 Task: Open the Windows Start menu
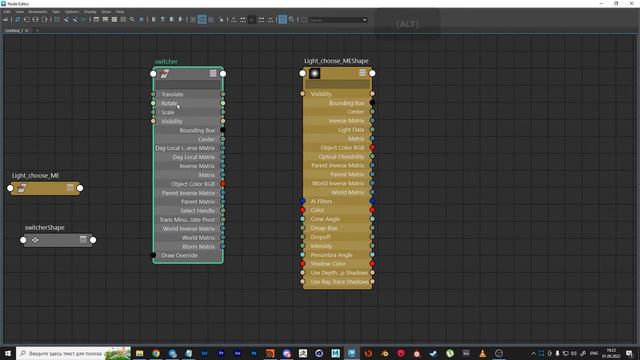coord(7,353)
